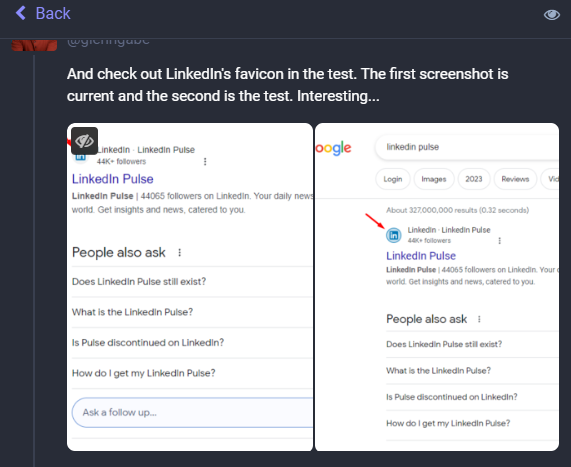Image resolution: width=571 pixels, height=467 pixels.
Task: Select the Login filter chip
Action: click(x=393, y=179)
